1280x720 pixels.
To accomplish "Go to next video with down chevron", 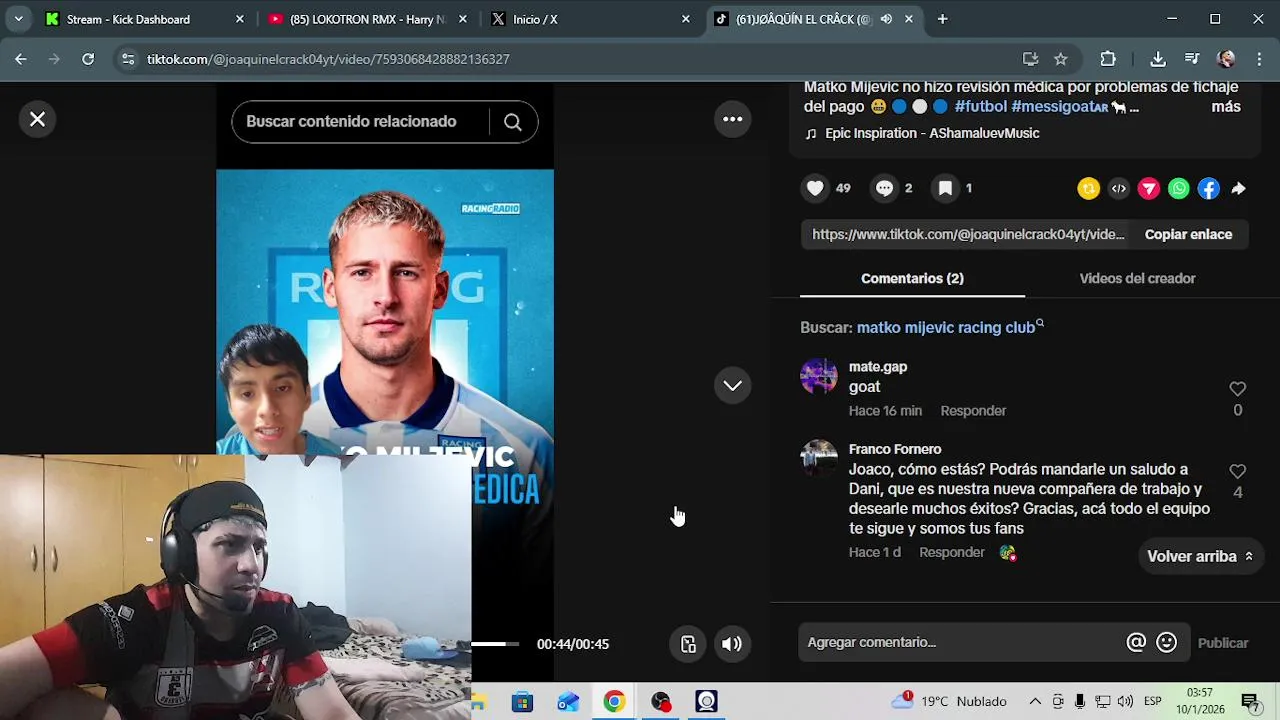I will coord(733,386).
